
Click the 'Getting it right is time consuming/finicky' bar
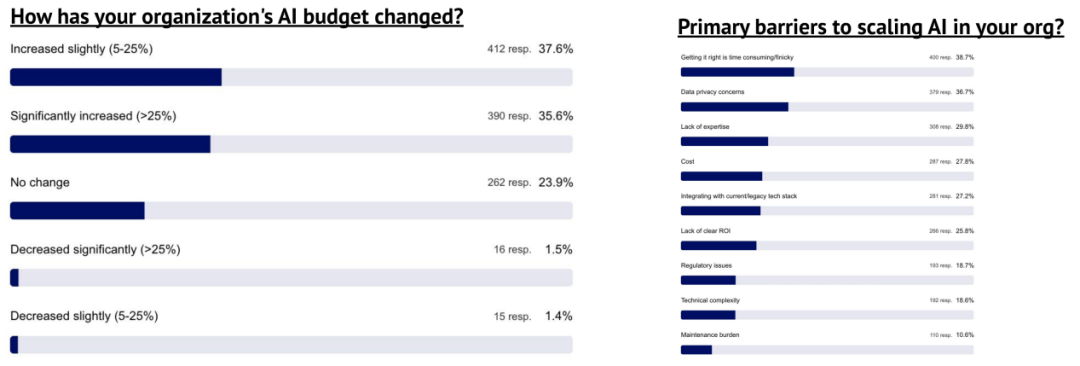827,72
